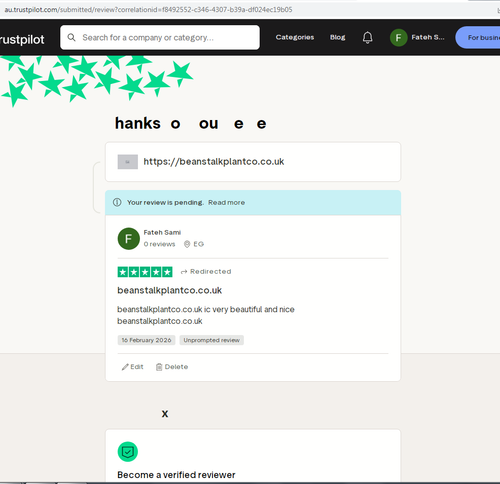Click the EG country label
Image resolution: width=500 pixels, height=484 pixels.
[x=199, y=244]
